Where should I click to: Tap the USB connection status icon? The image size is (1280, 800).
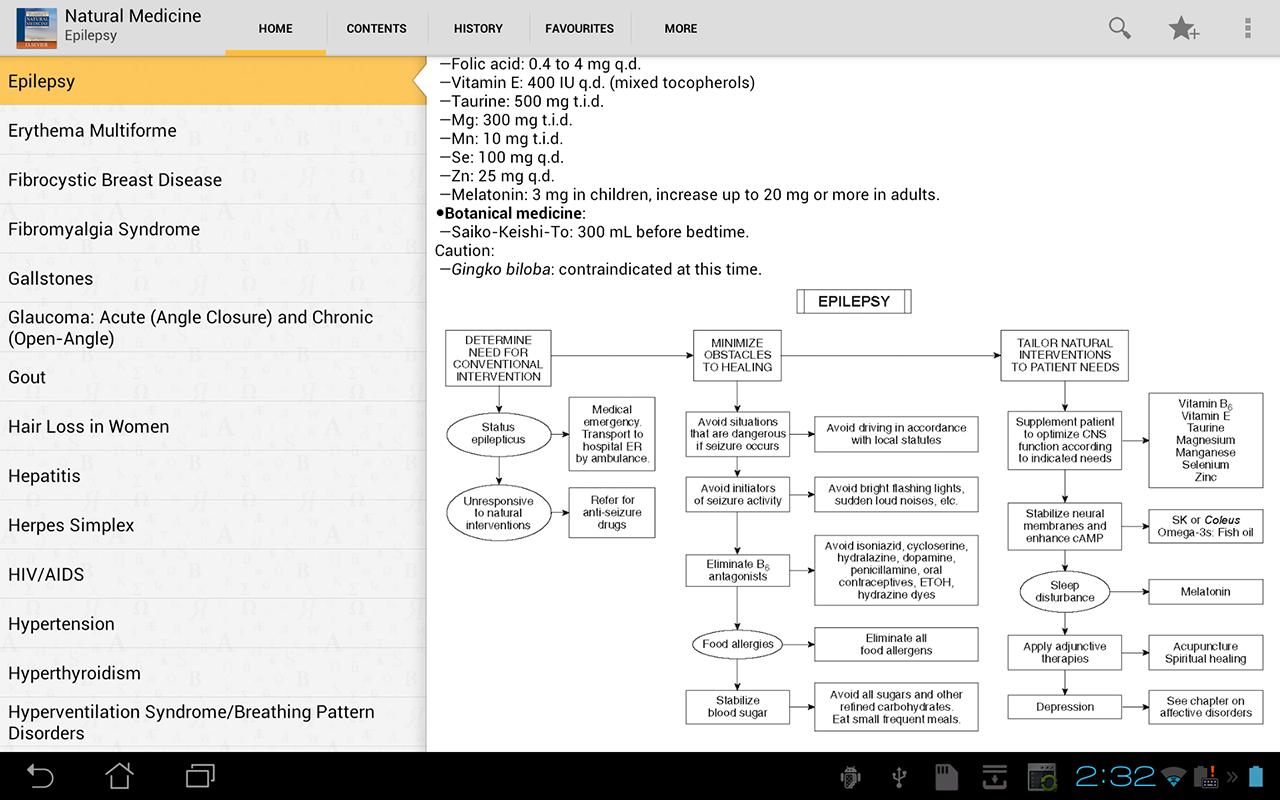[x=899, y=777]
